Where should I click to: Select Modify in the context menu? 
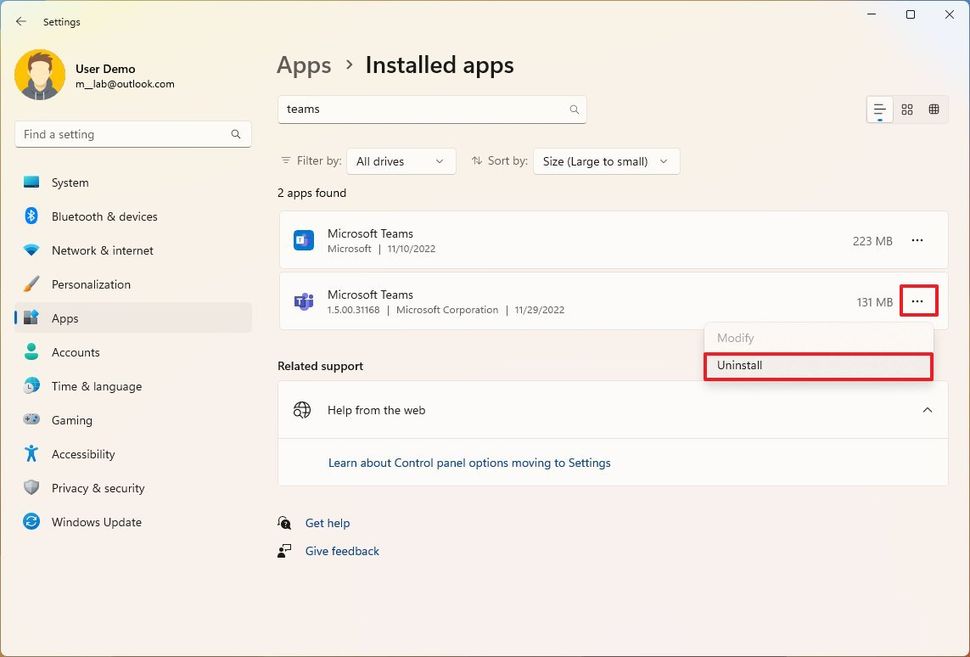pos(735,337)
